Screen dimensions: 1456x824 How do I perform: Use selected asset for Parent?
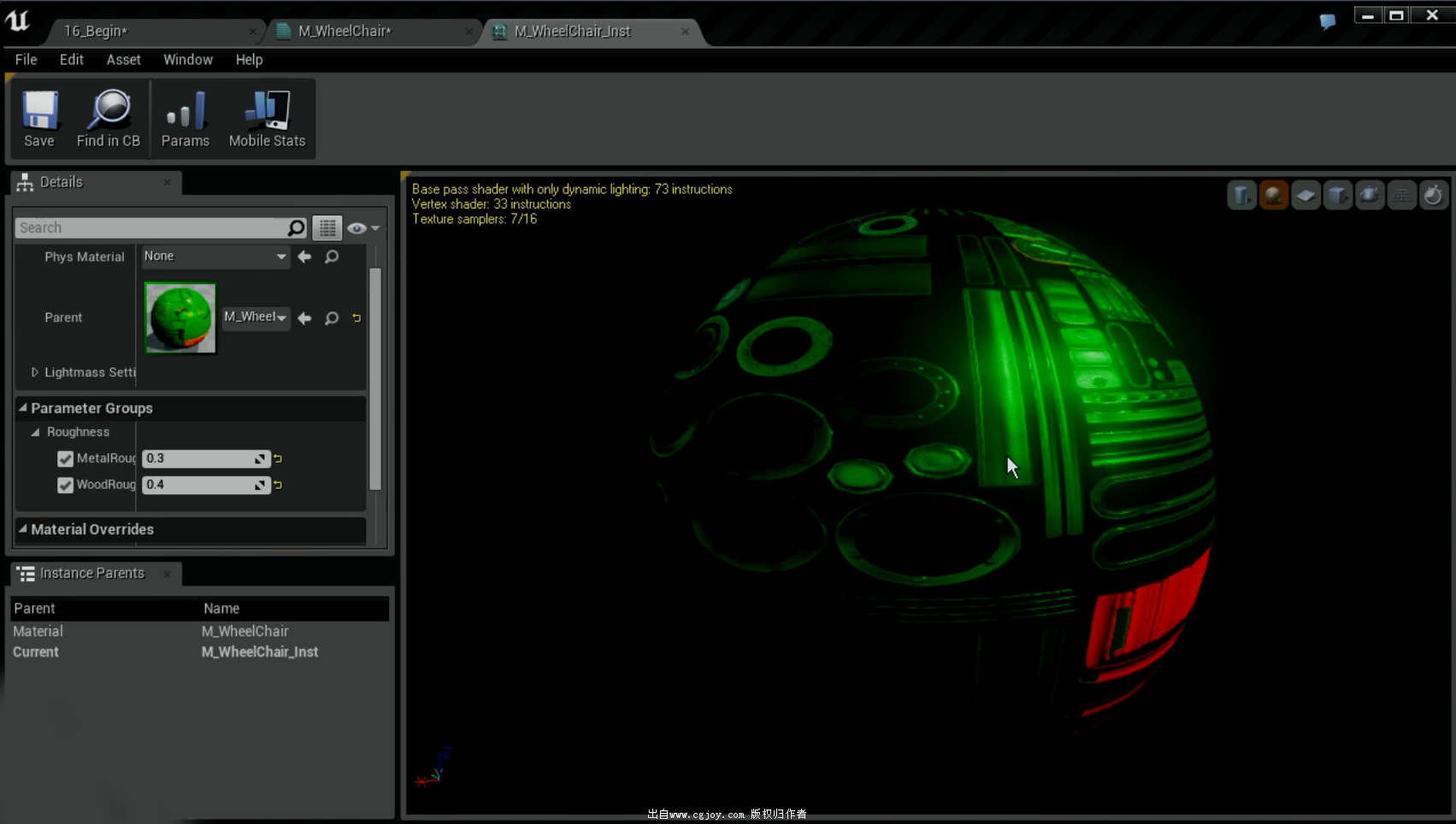(304, 318)
